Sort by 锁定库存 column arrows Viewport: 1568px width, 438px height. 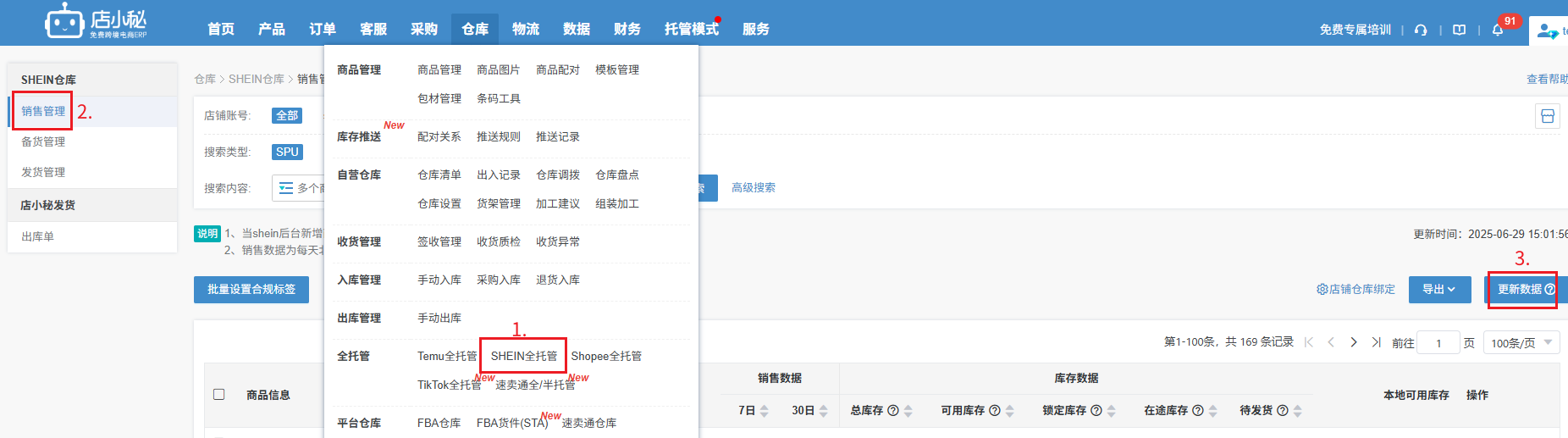pos(1112,411)
